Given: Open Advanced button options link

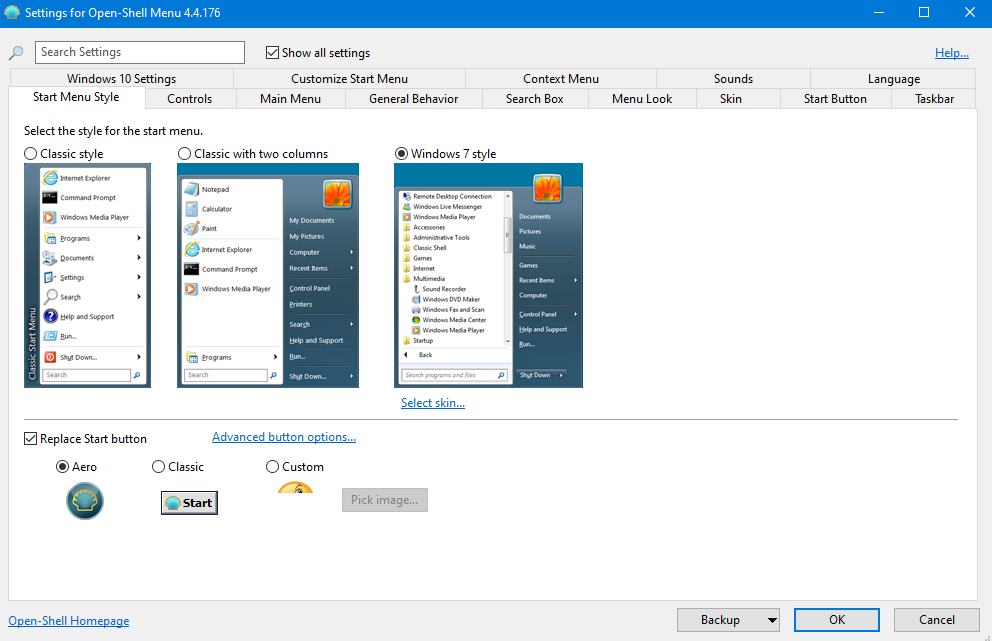Looking at the screenshot, I should click(x=284, y=437).
